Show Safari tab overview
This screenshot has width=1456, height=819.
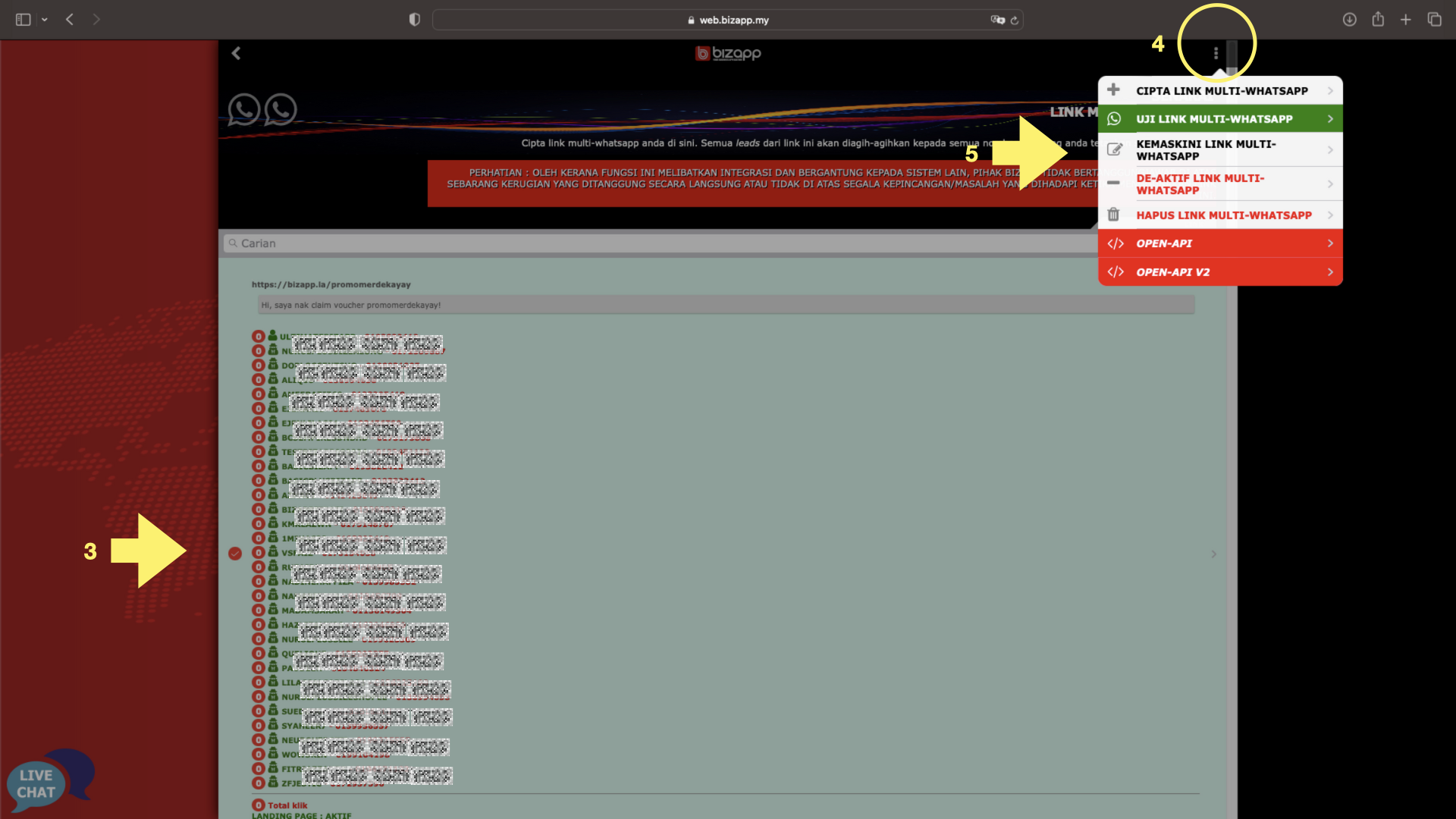pos(1434,20)
